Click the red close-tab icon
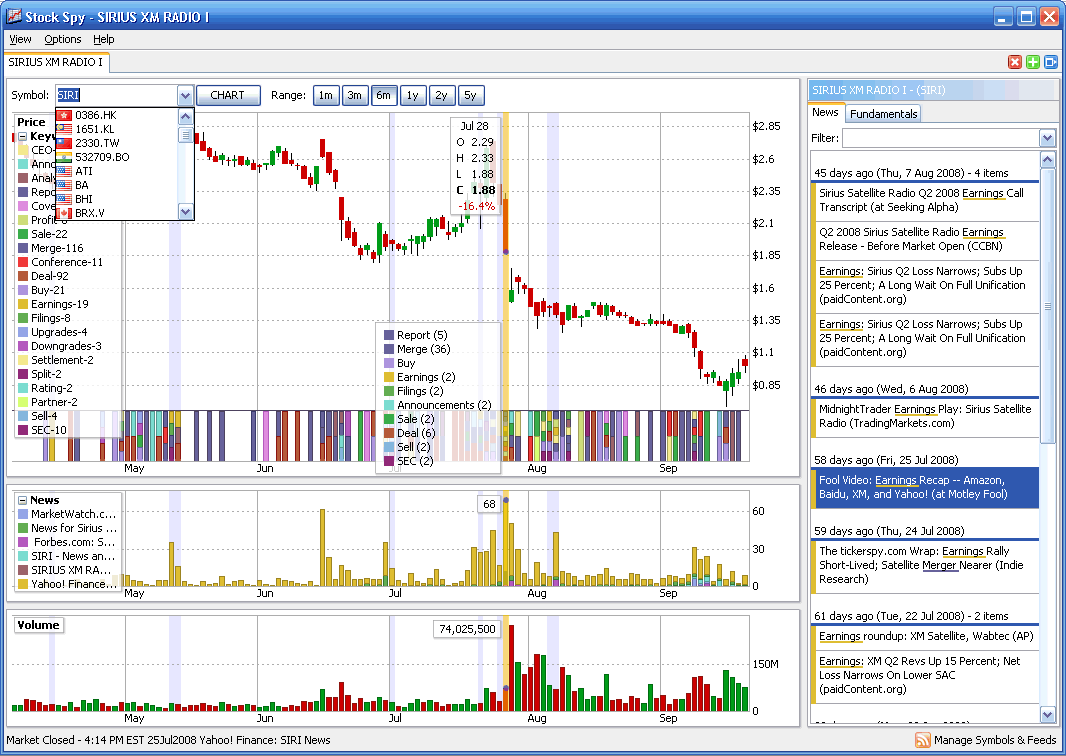Image resolution: width=1066 pixels, height=756 pixels. point(1014,62)
